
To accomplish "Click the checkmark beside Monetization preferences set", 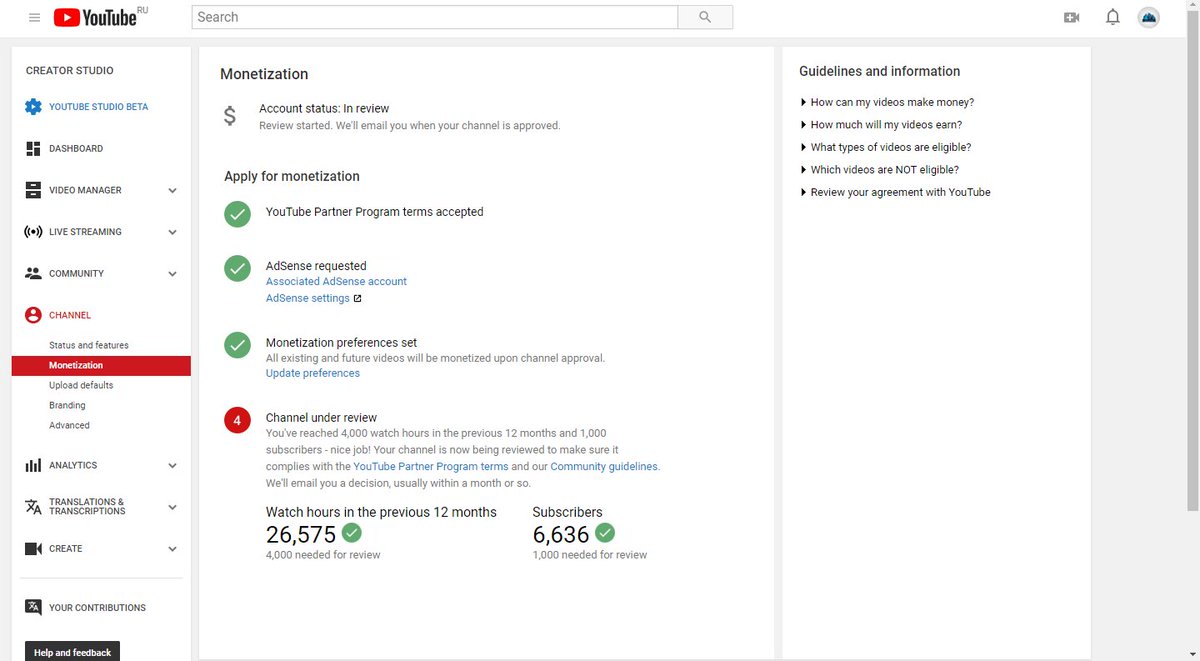I will click(237, 344).
